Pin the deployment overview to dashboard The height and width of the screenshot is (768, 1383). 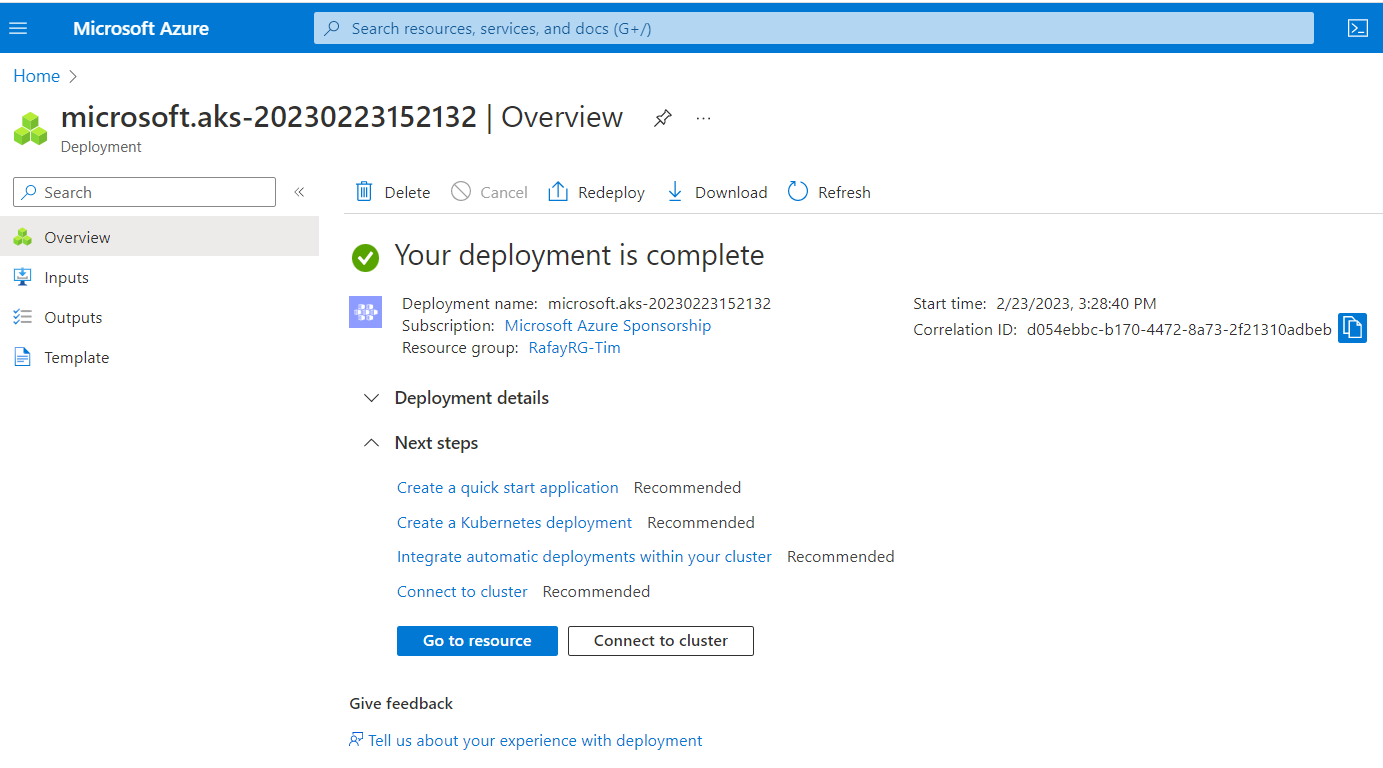pos(662,118)
